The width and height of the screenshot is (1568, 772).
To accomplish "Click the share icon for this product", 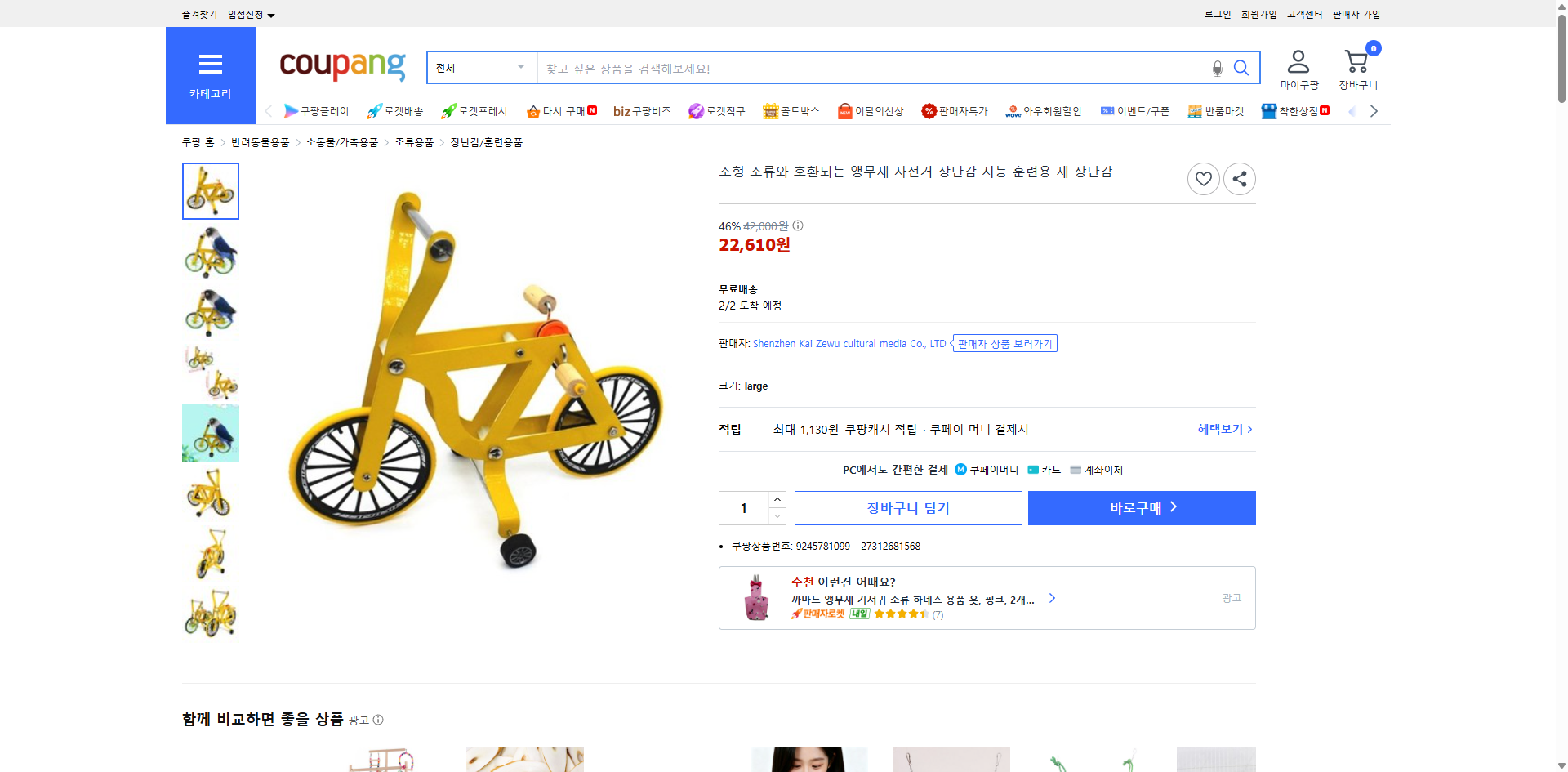I will (x=1239, y=178).
